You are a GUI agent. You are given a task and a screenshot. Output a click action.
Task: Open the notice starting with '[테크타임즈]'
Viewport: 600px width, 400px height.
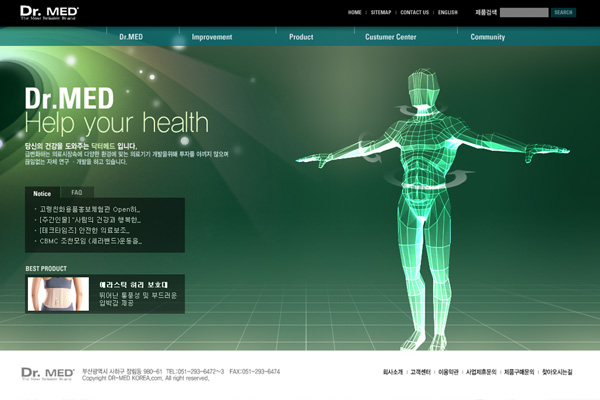85,230
